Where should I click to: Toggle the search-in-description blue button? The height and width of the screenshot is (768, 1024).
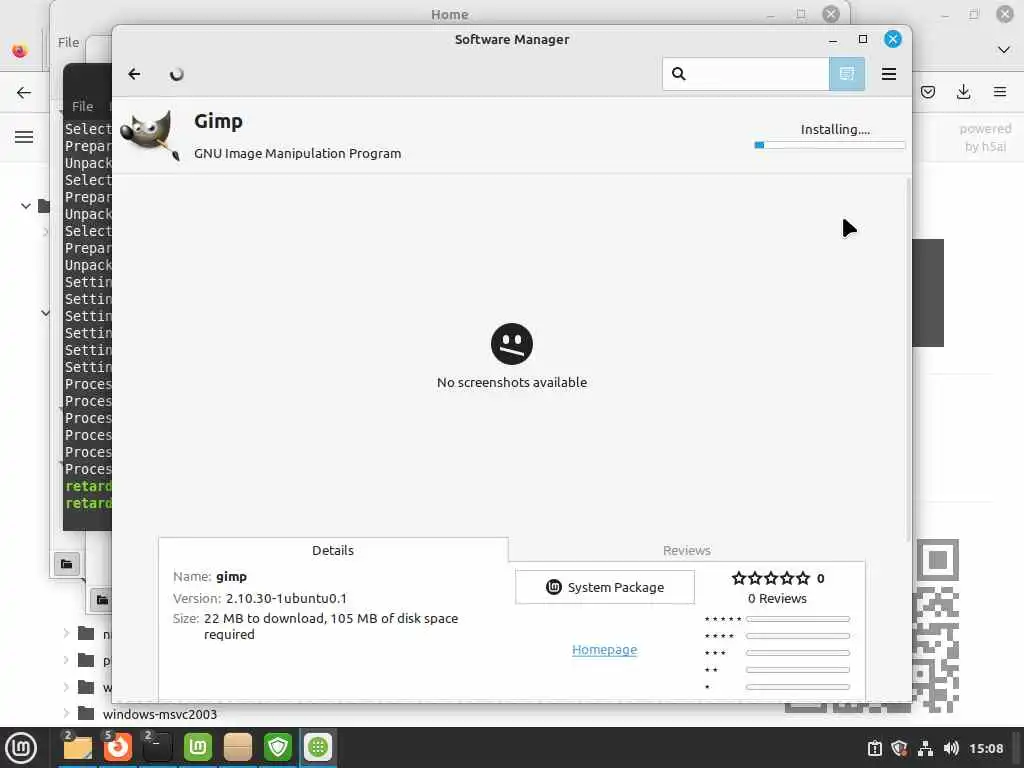tap(847, 74)
